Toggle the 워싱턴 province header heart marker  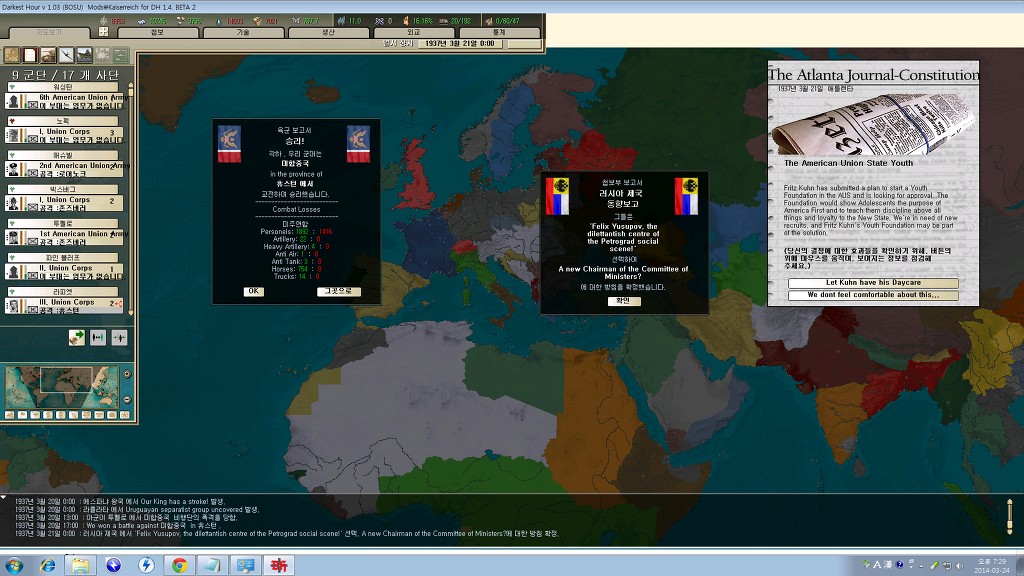pos(12,87)
